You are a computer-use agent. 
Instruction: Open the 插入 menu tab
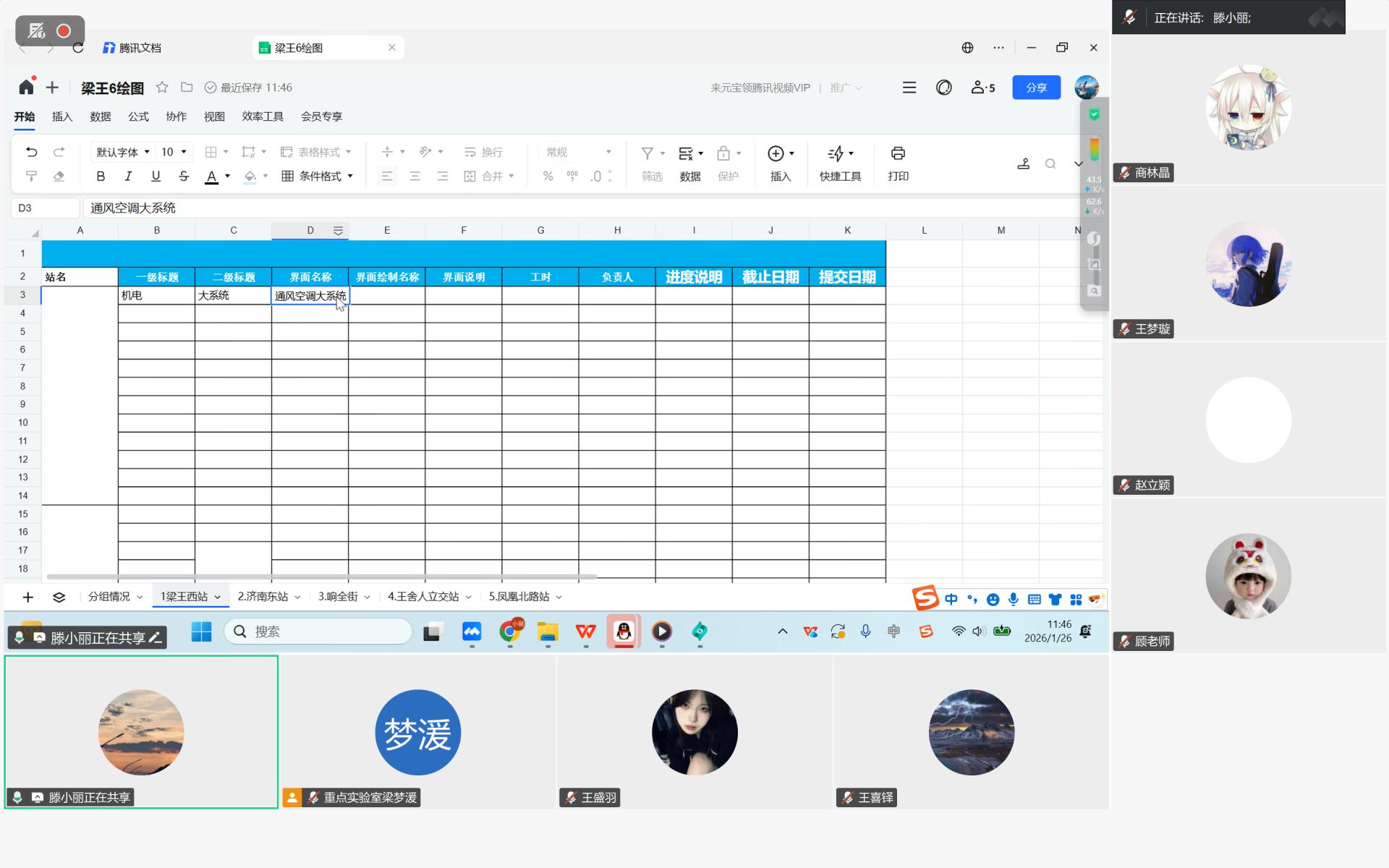(62, 116)
